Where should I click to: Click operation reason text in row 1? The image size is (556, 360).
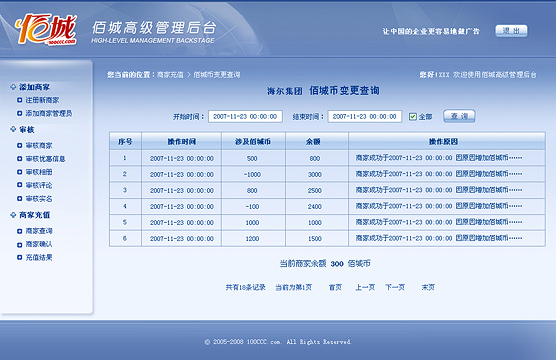coord(439,158)
